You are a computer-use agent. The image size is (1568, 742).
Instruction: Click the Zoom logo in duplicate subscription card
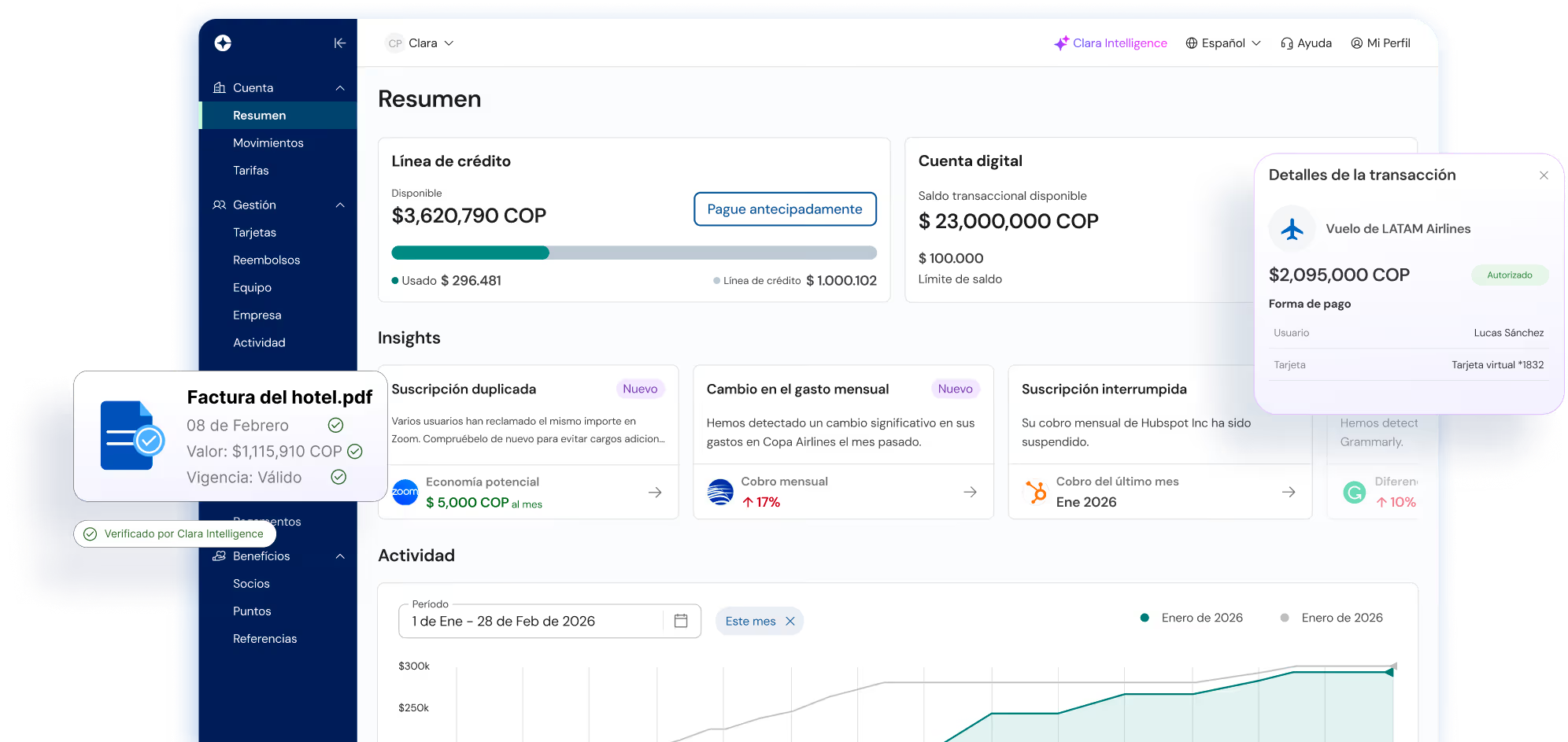(405, 492)
